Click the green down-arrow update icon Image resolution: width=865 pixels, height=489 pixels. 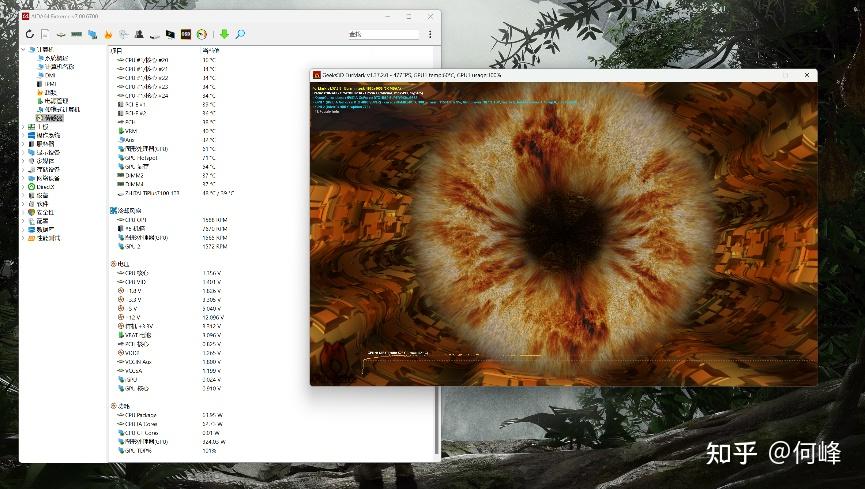tap(224, 34)
